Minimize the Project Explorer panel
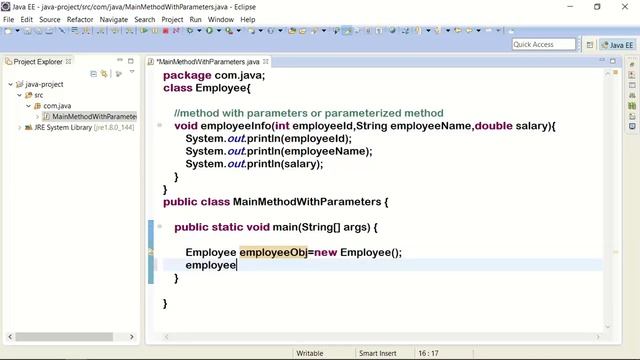The width and height of the screenshot is (640, 360). (x=120, y=60)
